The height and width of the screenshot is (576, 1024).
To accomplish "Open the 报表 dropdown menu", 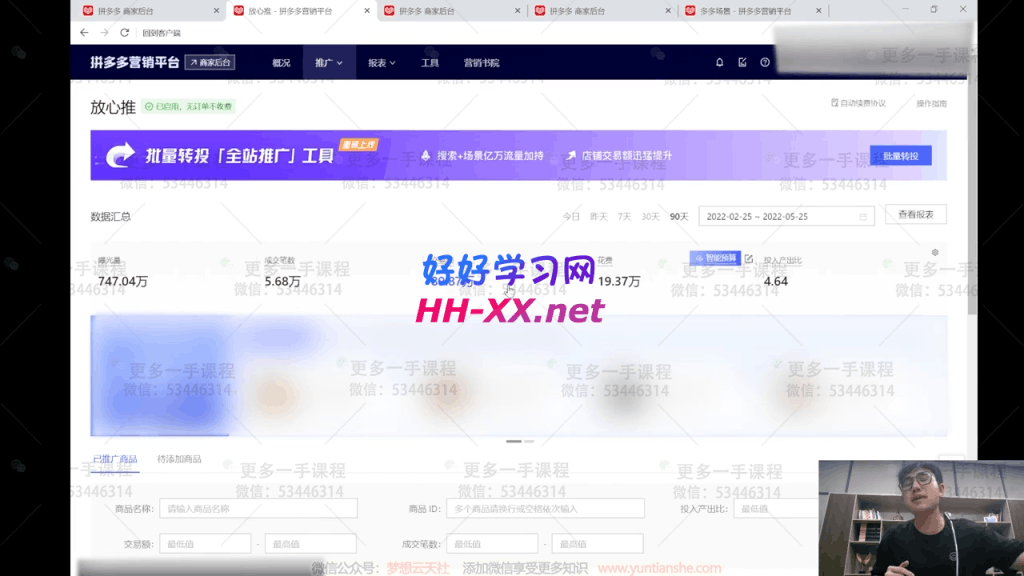I will point(381,63).
